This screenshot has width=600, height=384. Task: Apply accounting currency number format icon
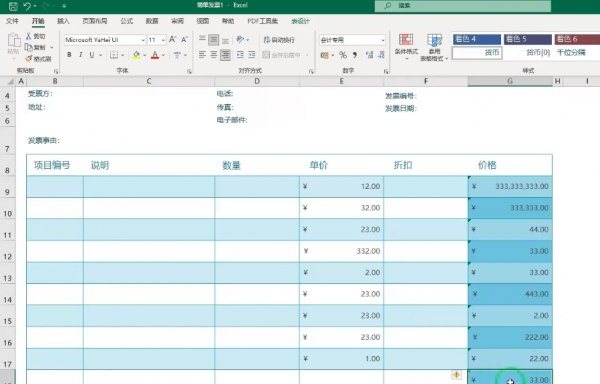(x=324, y=55)
